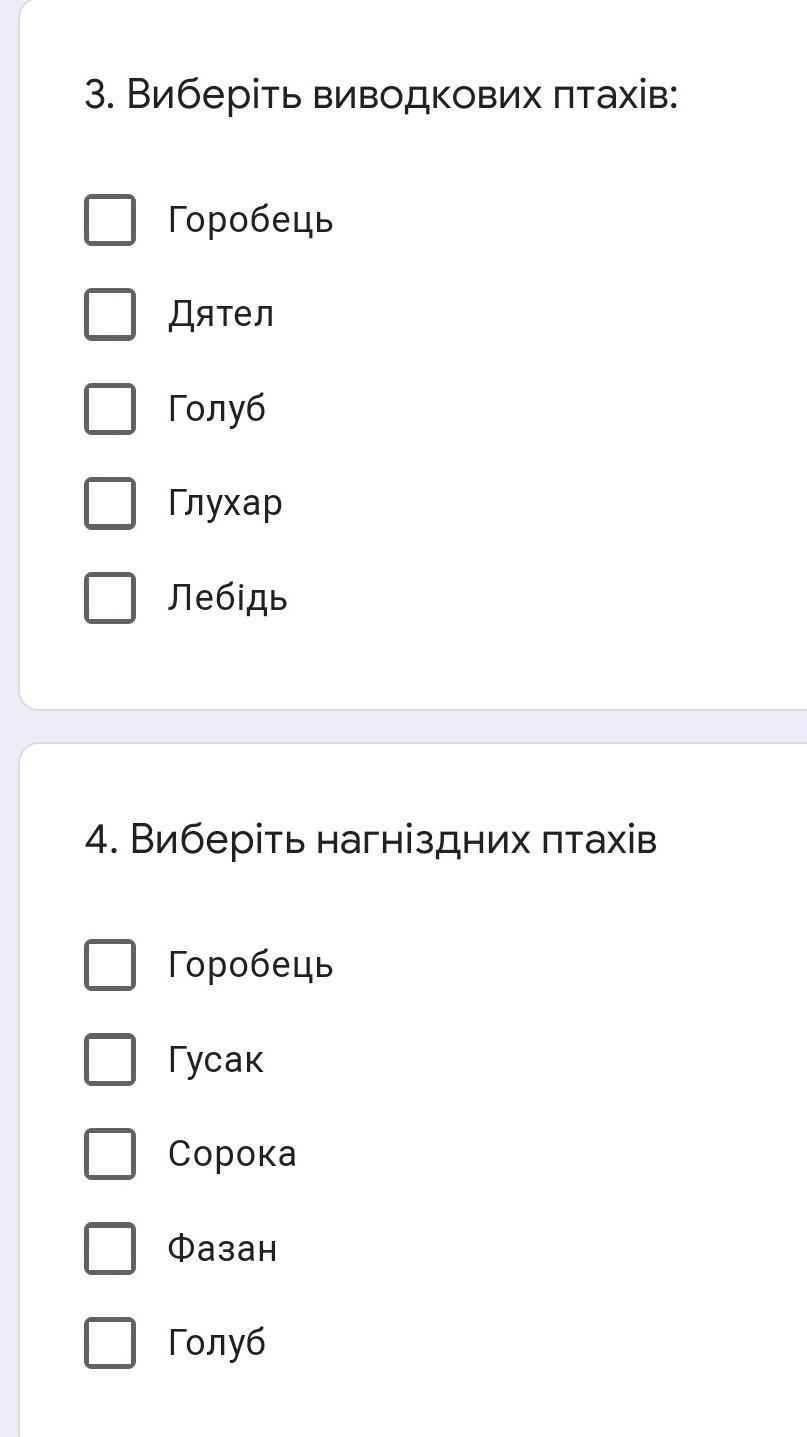The image size is (807, 1437).
Task: Click question title 'Виберіть виводкових птахів'
Action: click(x=381, y=95)
